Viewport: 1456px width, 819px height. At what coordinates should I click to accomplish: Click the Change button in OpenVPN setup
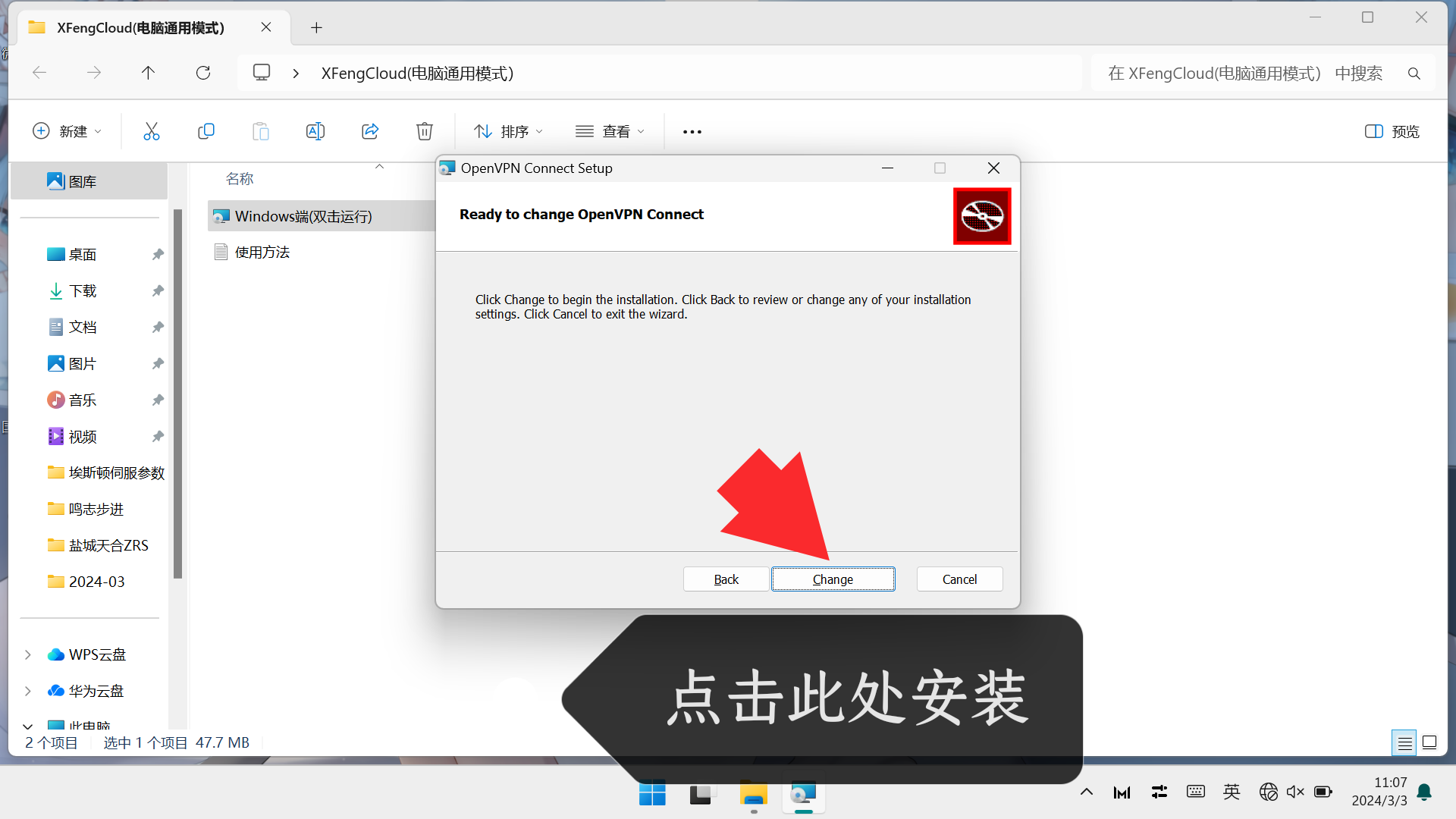[833, 579]
